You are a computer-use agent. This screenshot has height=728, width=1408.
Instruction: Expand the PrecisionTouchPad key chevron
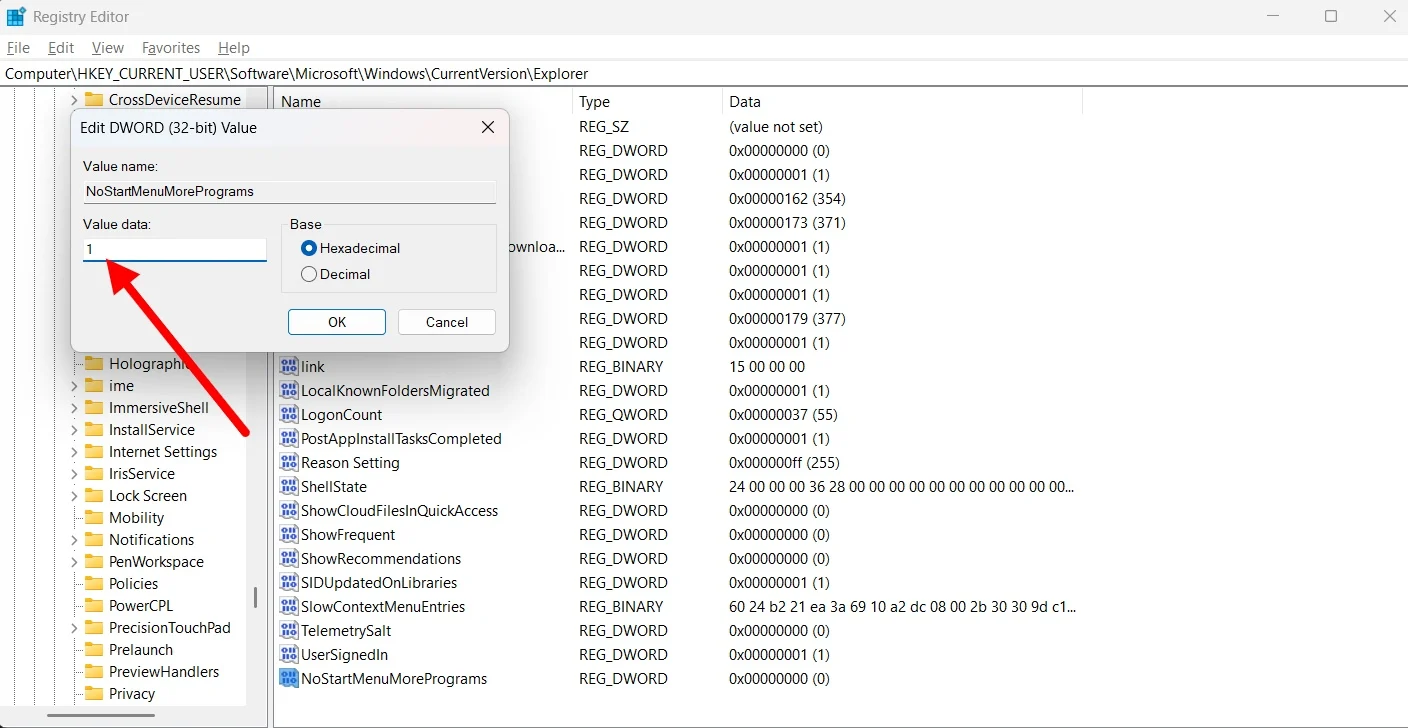(74, 628)
